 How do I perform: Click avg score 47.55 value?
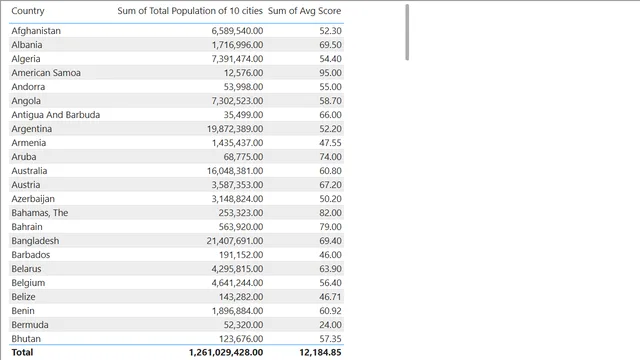pos(330,143)
